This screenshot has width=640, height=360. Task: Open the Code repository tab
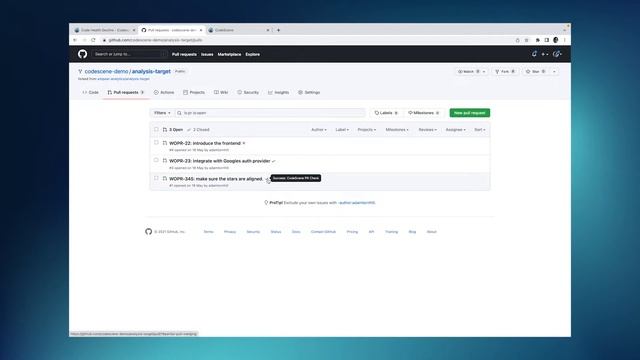(x=91, y=93)
